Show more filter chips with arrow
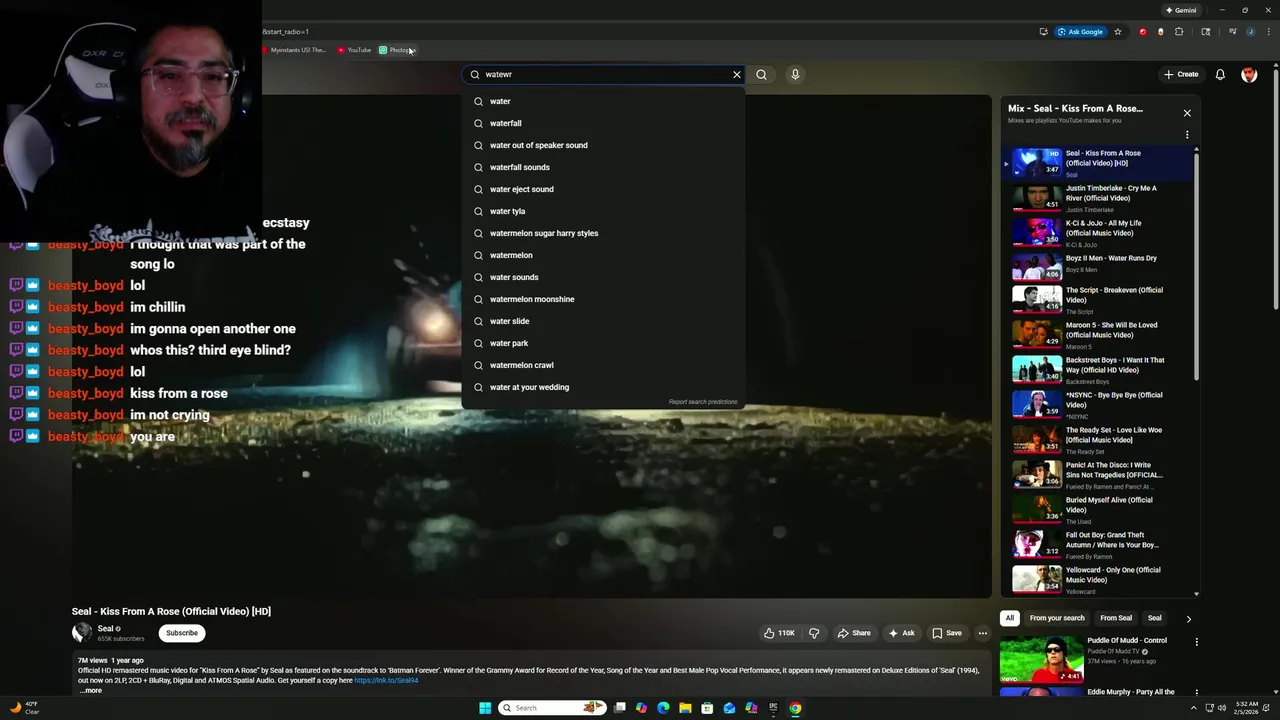Screen dimensions: 1280x720 click(1189, 619)
